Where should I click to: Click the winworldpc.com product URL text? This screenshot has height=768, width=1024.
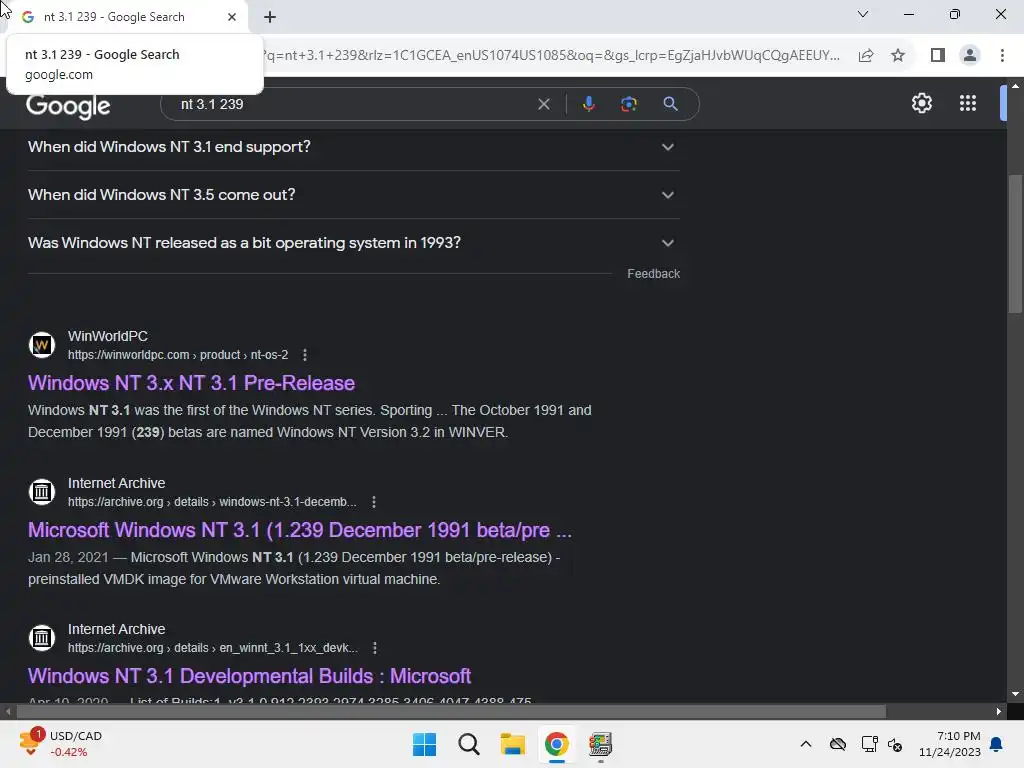(x=178, y=355)
